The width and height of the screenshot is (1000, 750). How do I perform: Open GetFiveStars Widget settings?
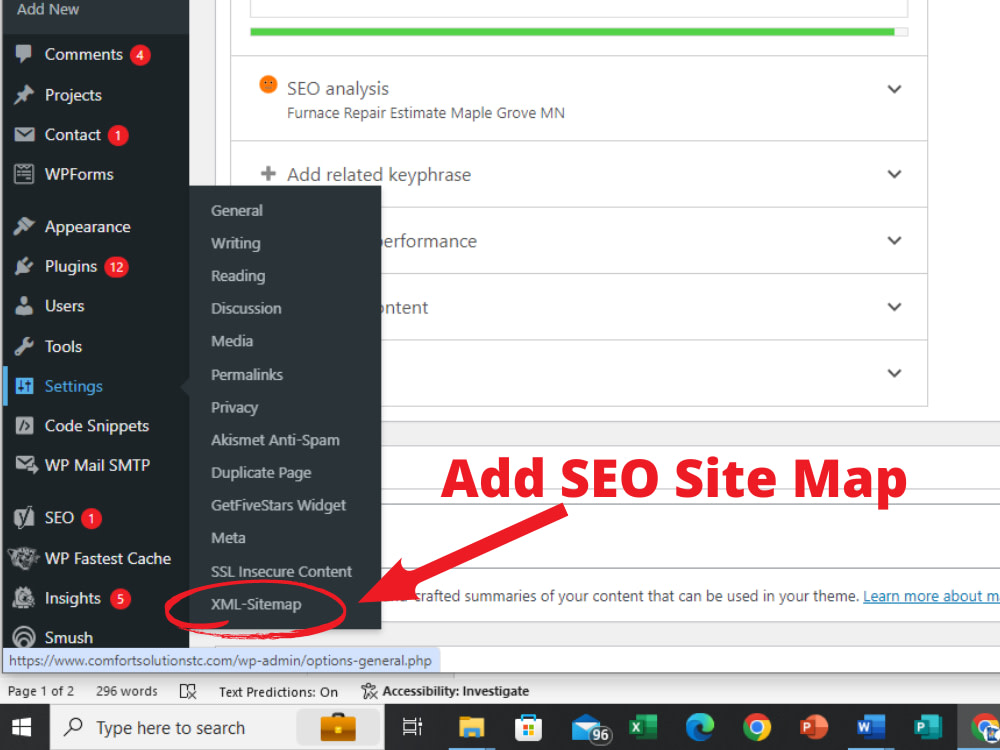click(279, 505)
